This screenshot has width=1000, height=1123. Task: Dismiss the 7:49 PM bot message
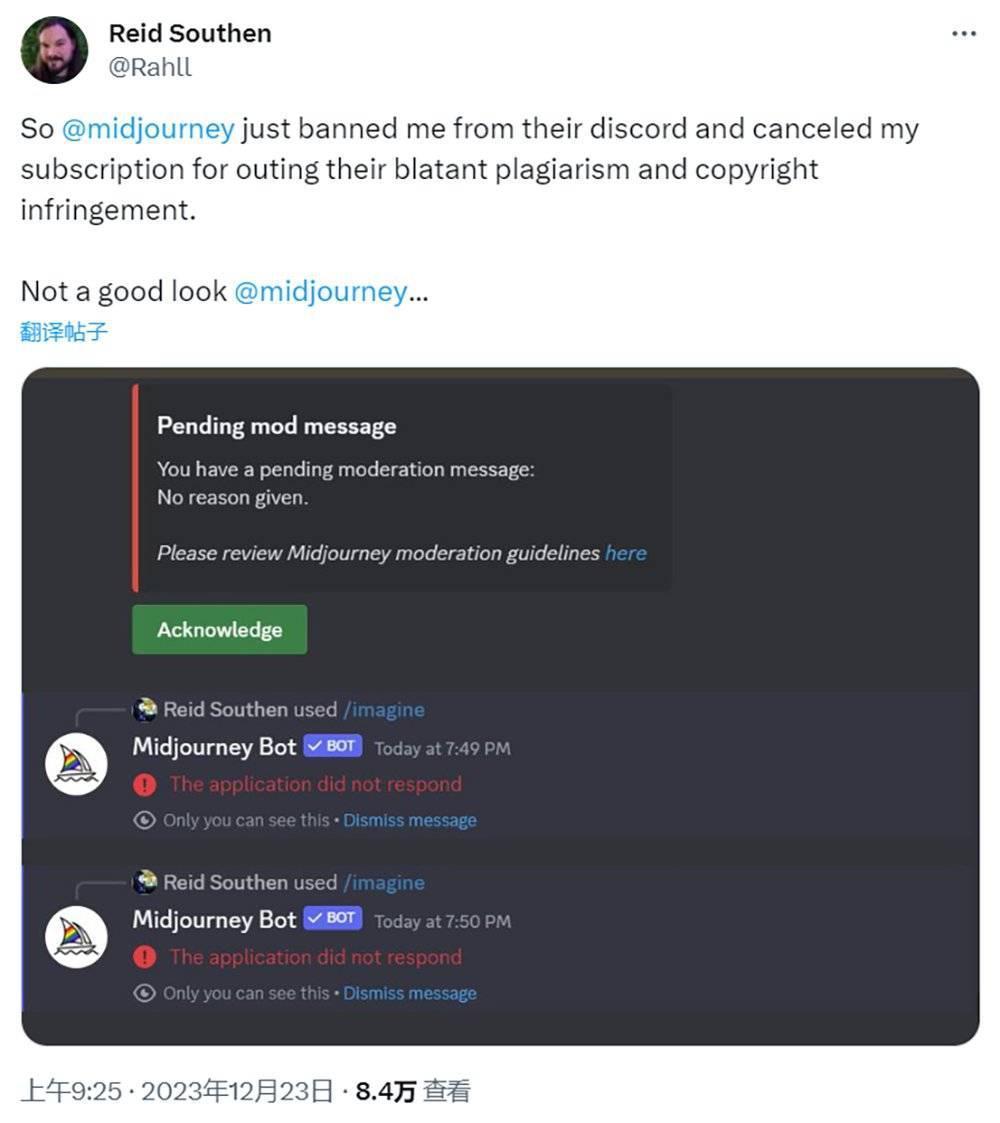pos(410,821)
